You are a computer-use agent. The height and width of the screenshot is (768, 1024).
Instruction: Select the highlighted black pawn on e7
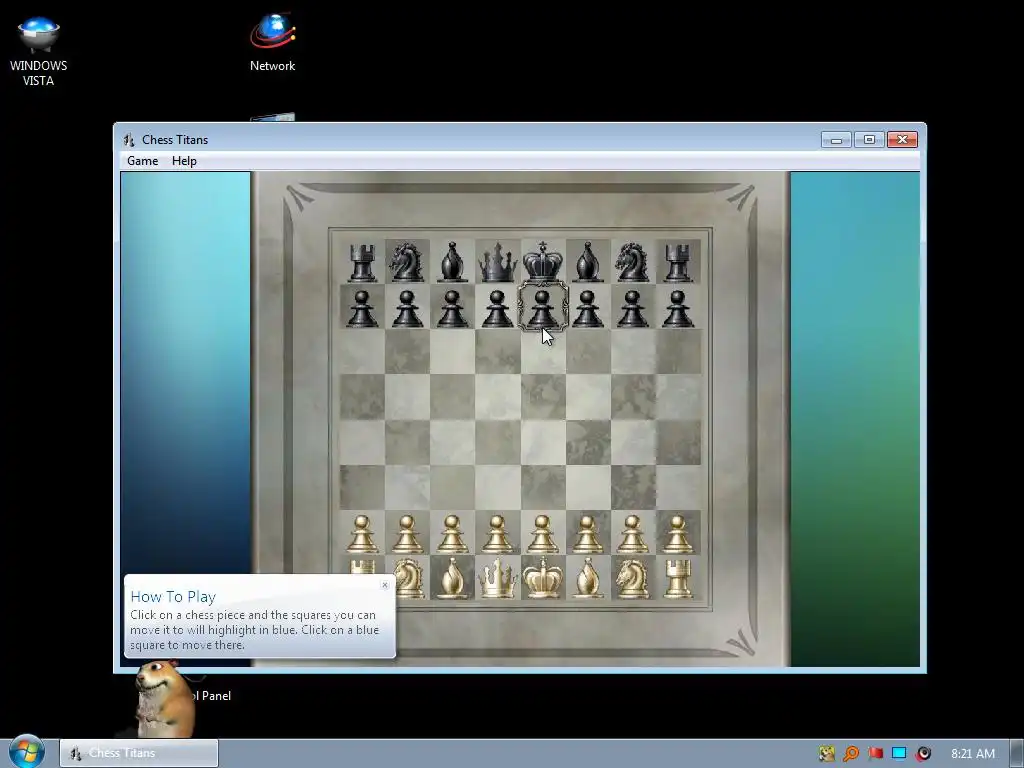pos(543,308)
